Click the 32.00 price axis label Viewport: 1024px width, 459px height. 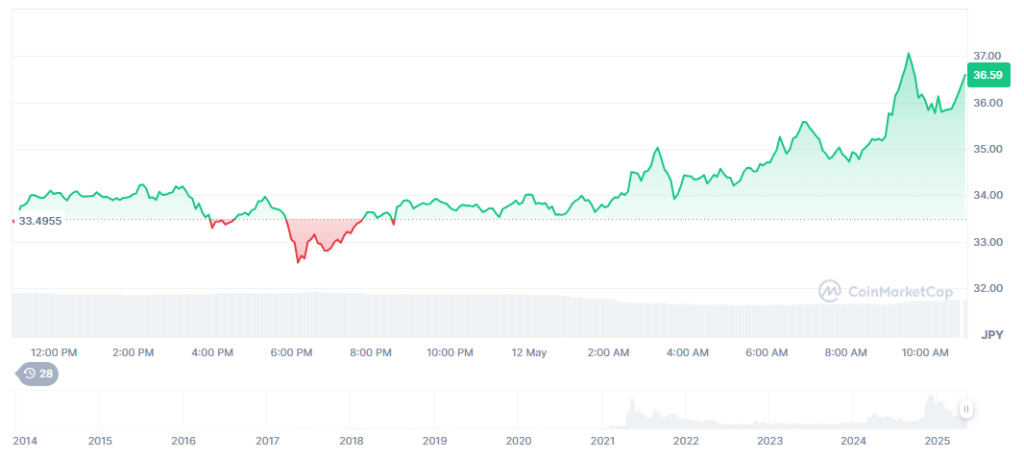tap(987, 288)
